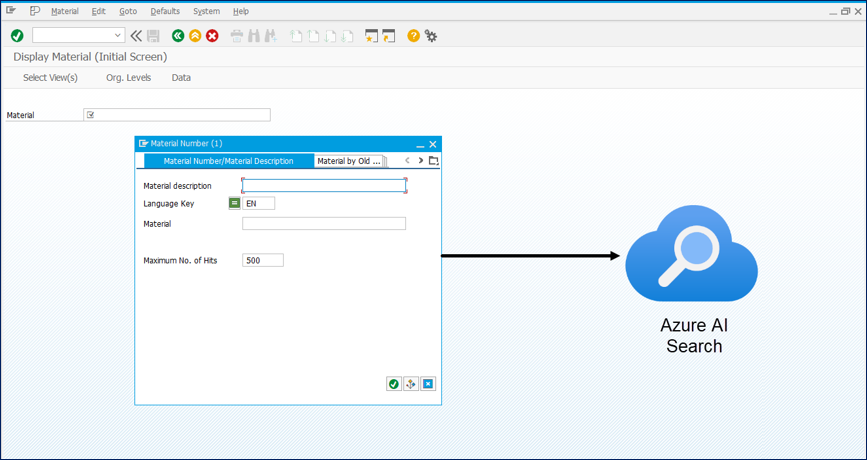This screenshot has width=867, height=460.
Task: Click the Material Number dialog menu icon
Action: coord(144,144)
